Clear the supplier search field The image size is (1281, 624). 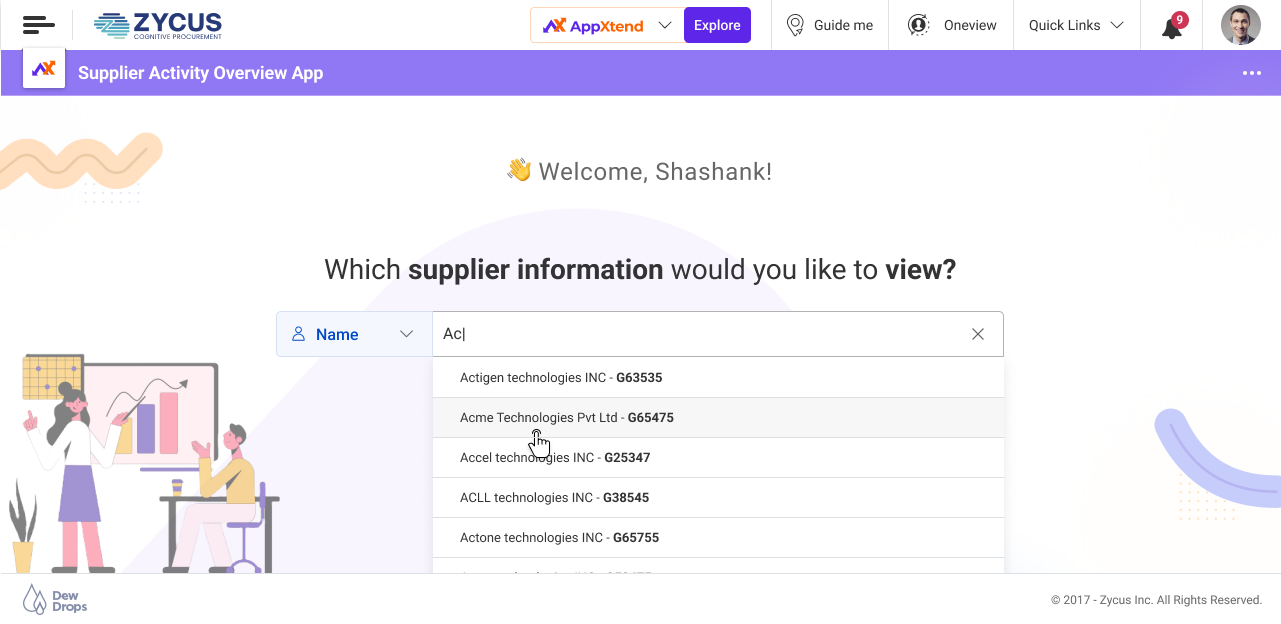(x=978, y=334)
